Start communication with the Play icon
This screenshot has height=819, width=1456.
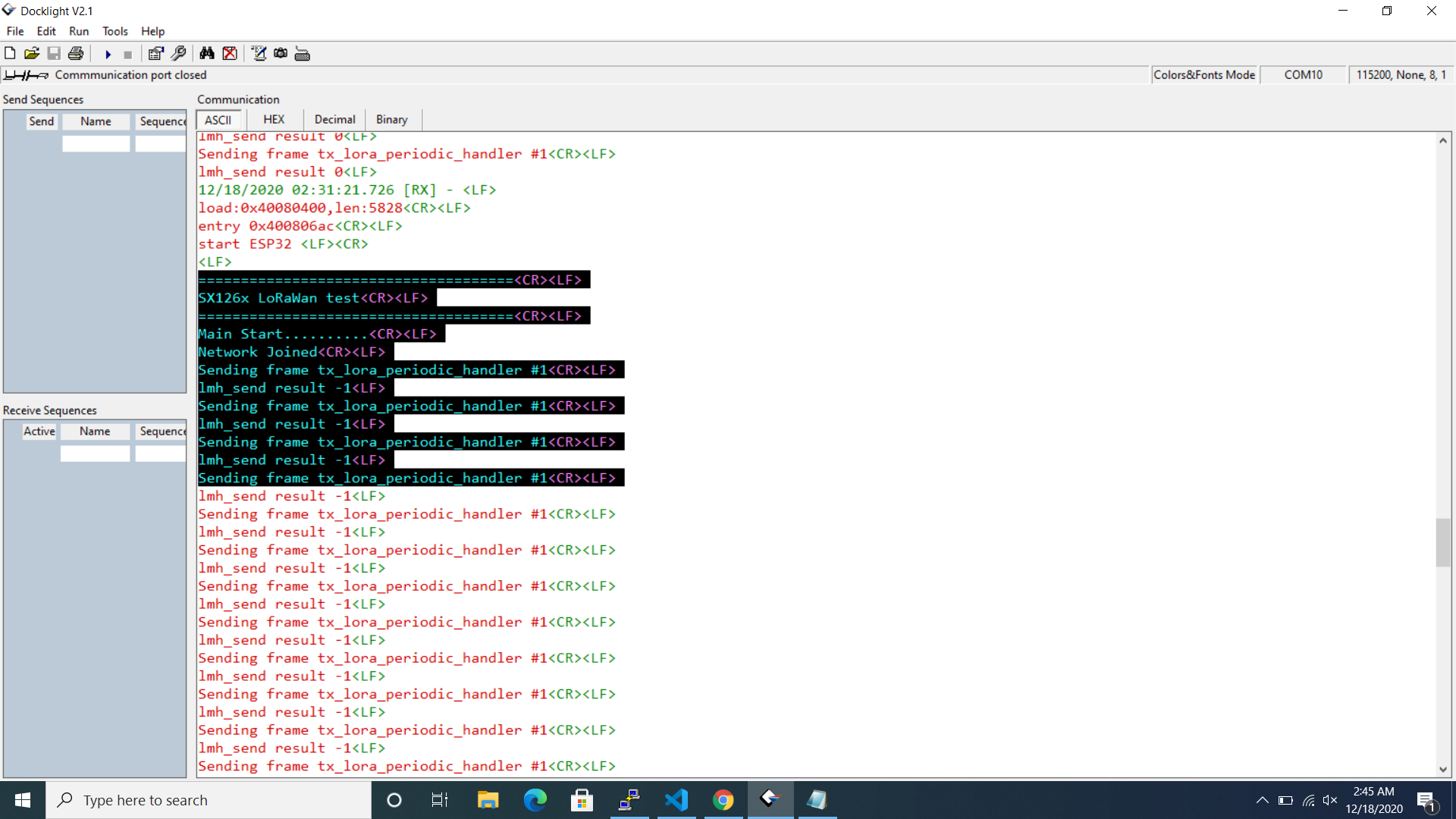click(107, 54)
